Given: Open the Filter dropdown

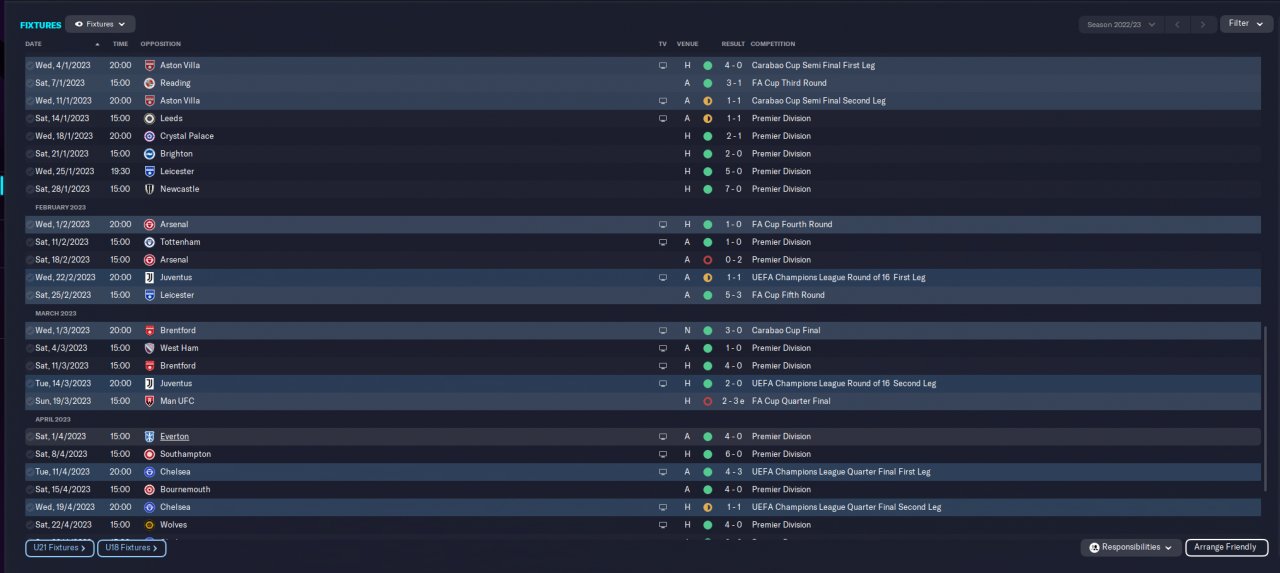Looking at the screenshot, I should point(1245,24).
